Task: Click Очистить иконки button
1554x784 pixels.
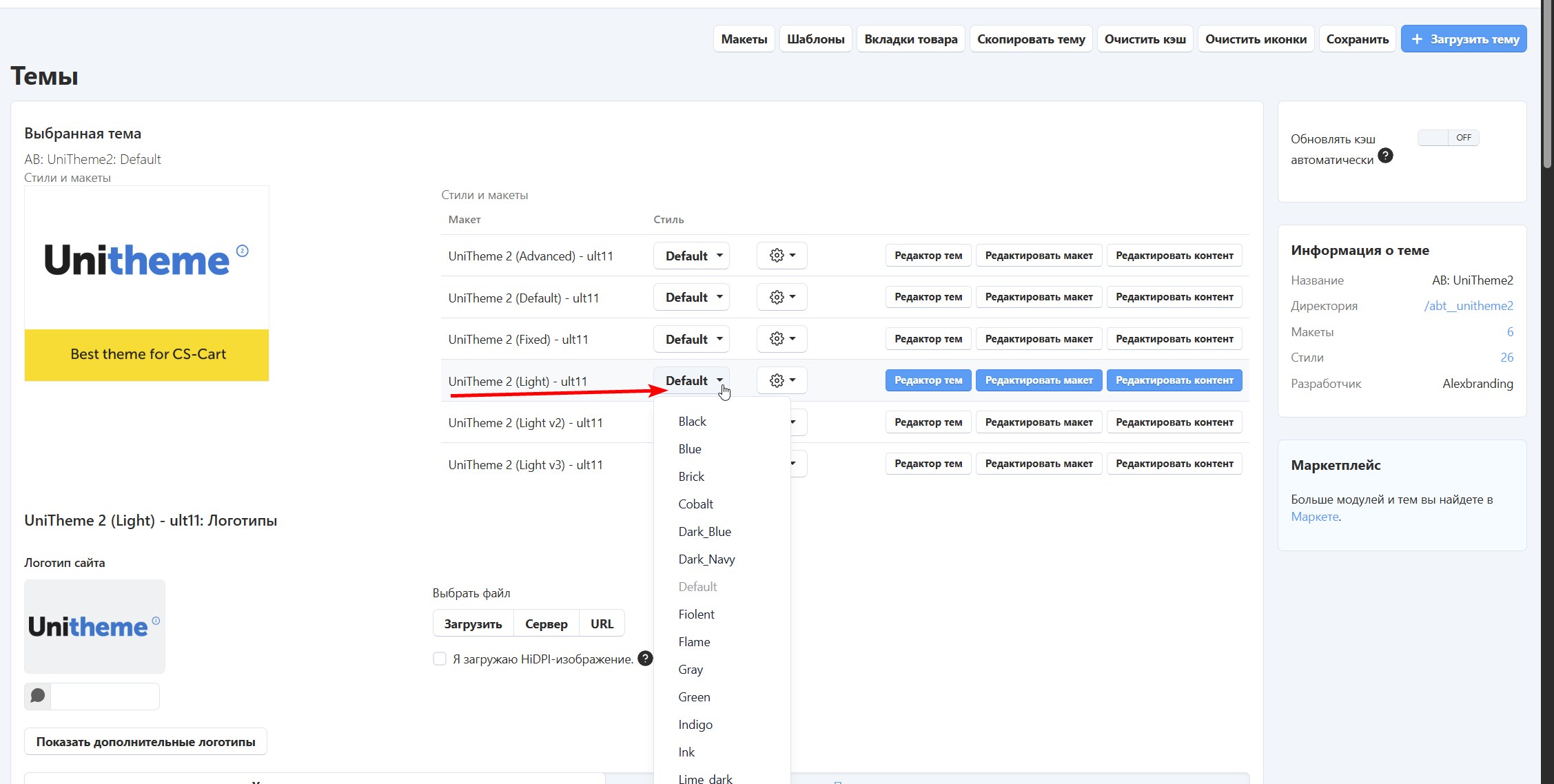Action: point(1256,39)
